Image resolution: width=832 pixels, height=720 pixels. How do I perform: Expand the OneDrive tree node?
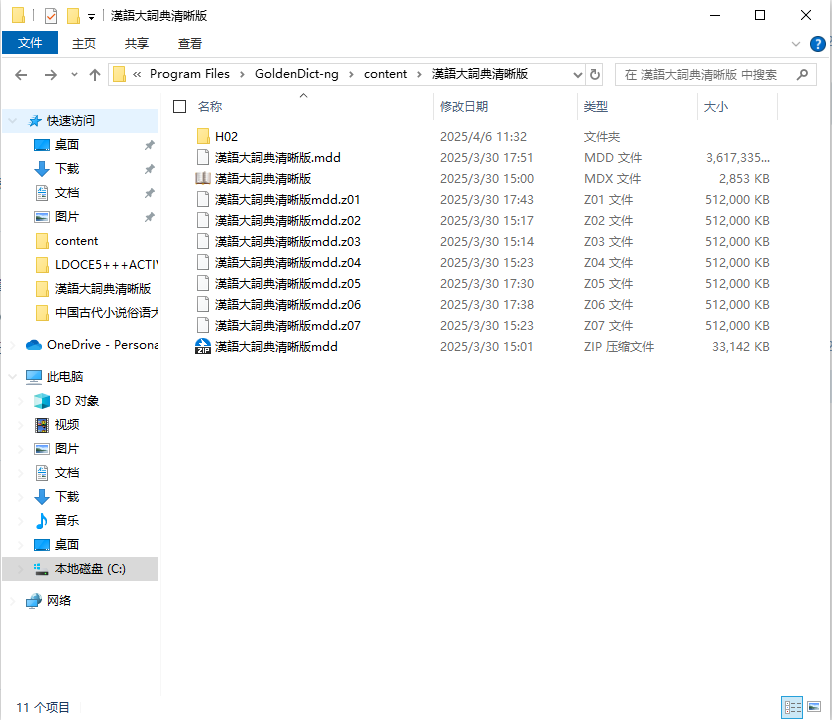[13, 345]
